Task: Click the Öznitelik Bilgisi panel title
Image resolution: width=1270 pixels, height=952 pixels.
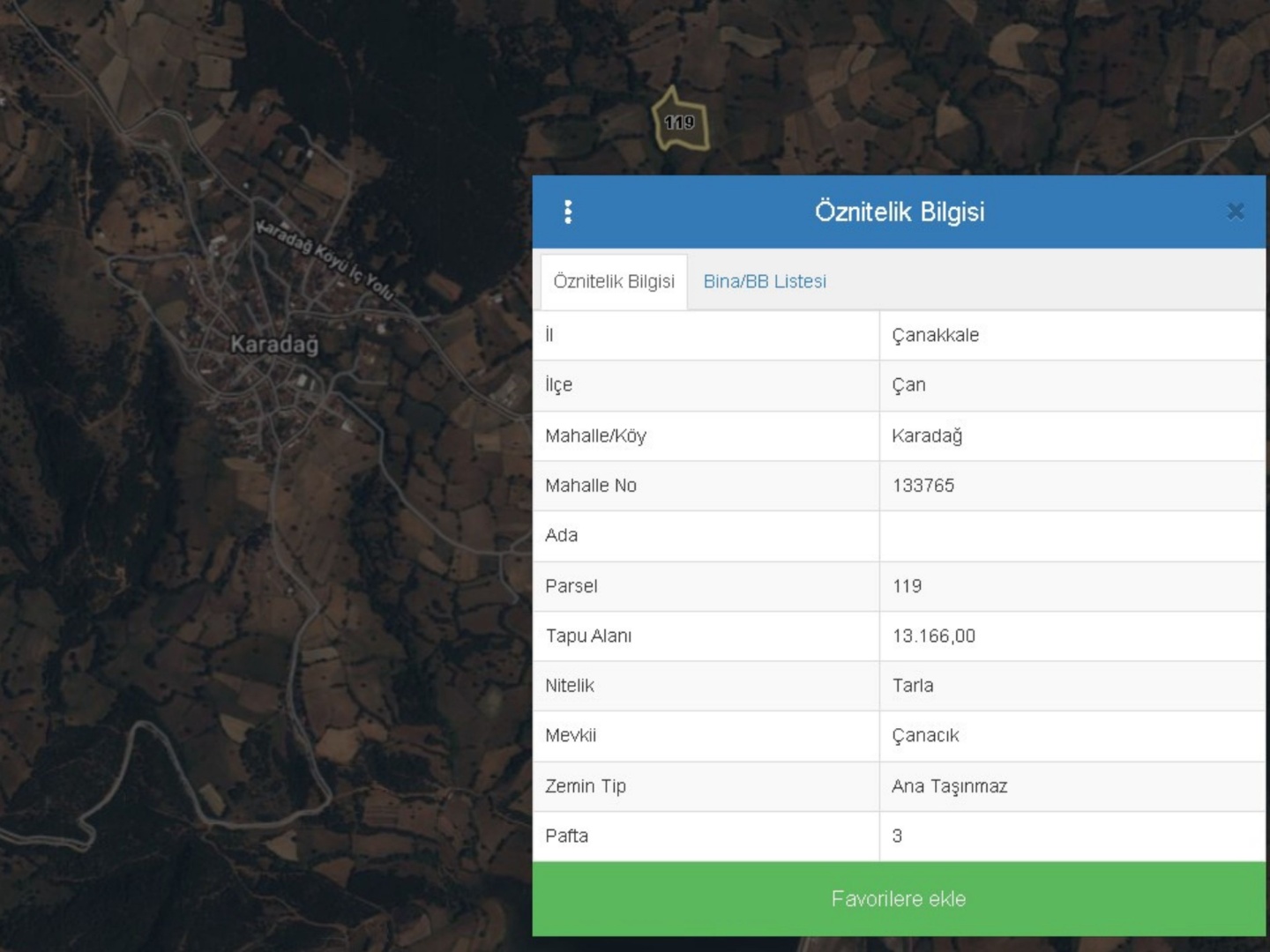Action: click(x=900, y=212)
